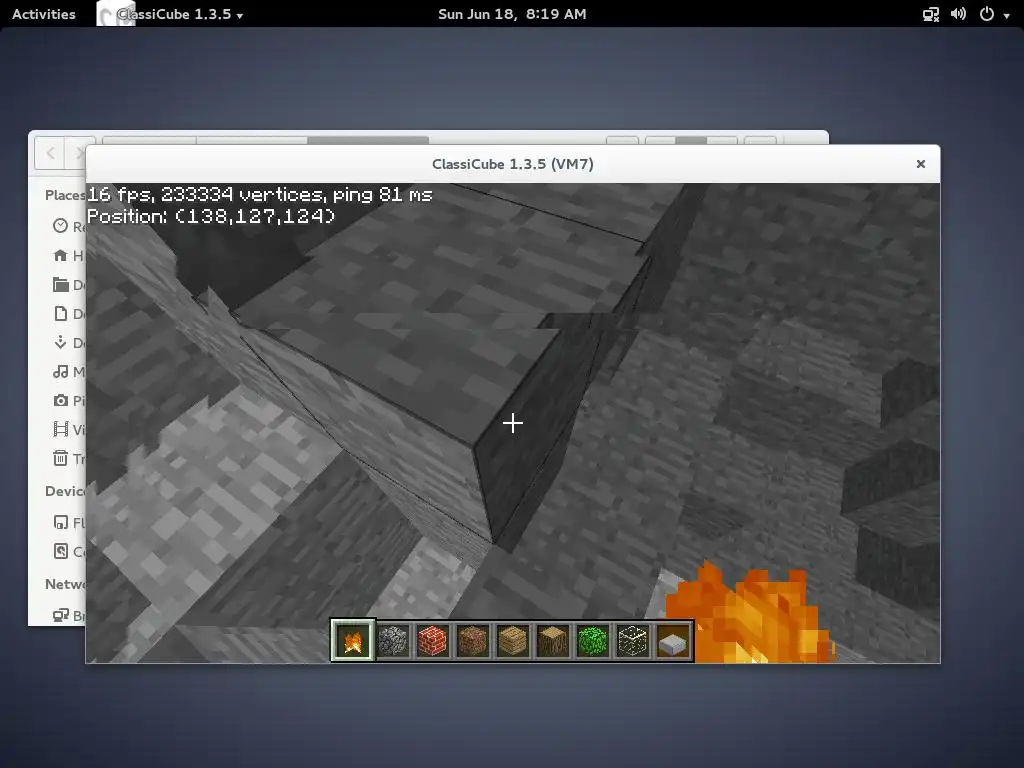Select the wood log block in the hotbar
This screenshot has height=768, width=1024.
[552, 641]
